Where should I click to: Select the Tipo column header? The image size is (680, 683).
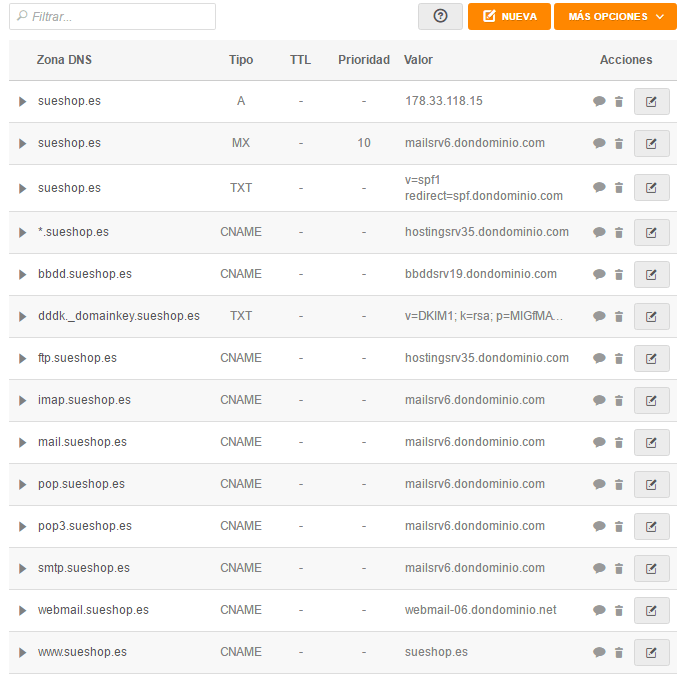click(241, 60)
